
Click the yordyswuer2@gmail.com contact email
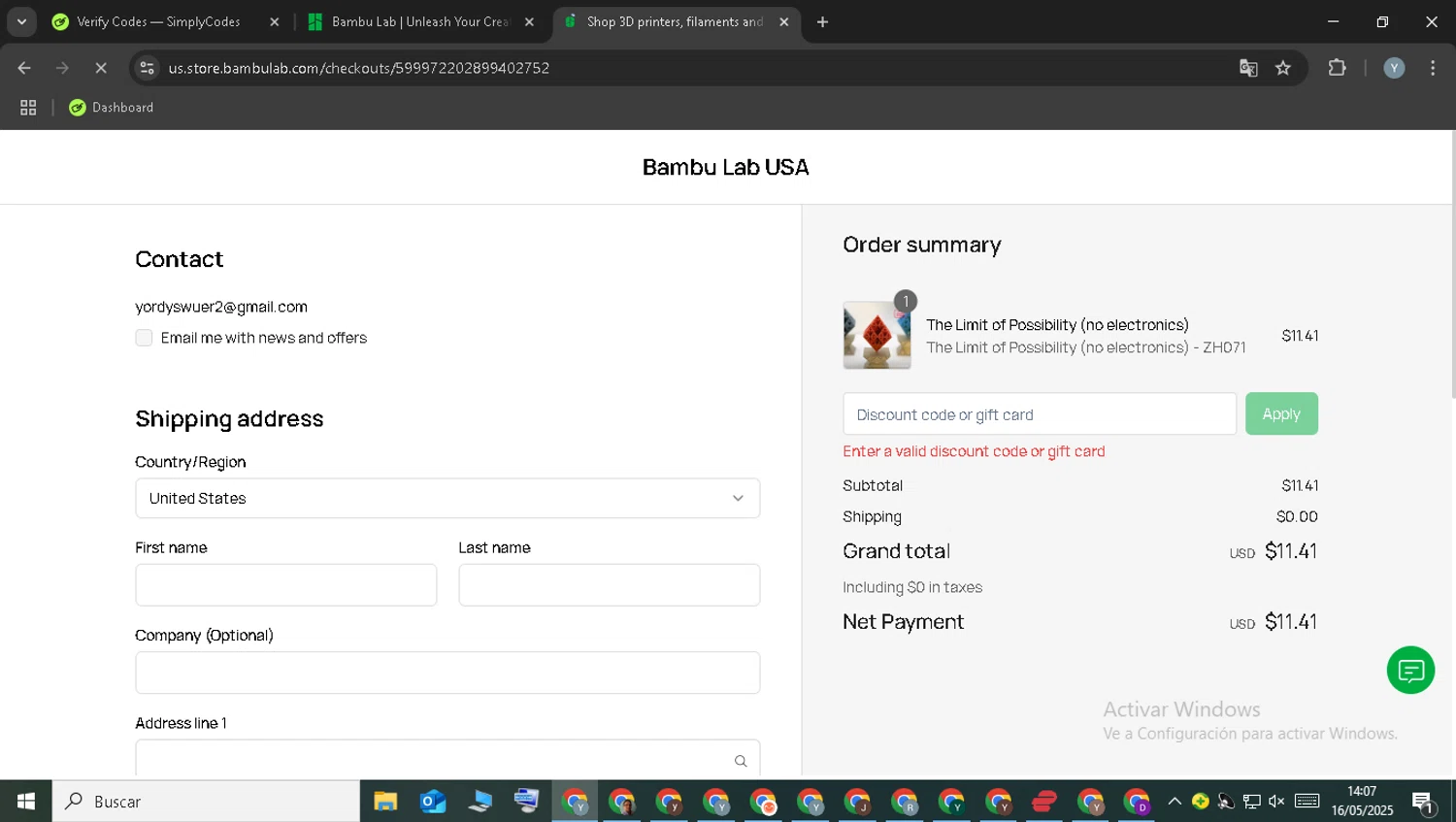click(x=221, y=307)
